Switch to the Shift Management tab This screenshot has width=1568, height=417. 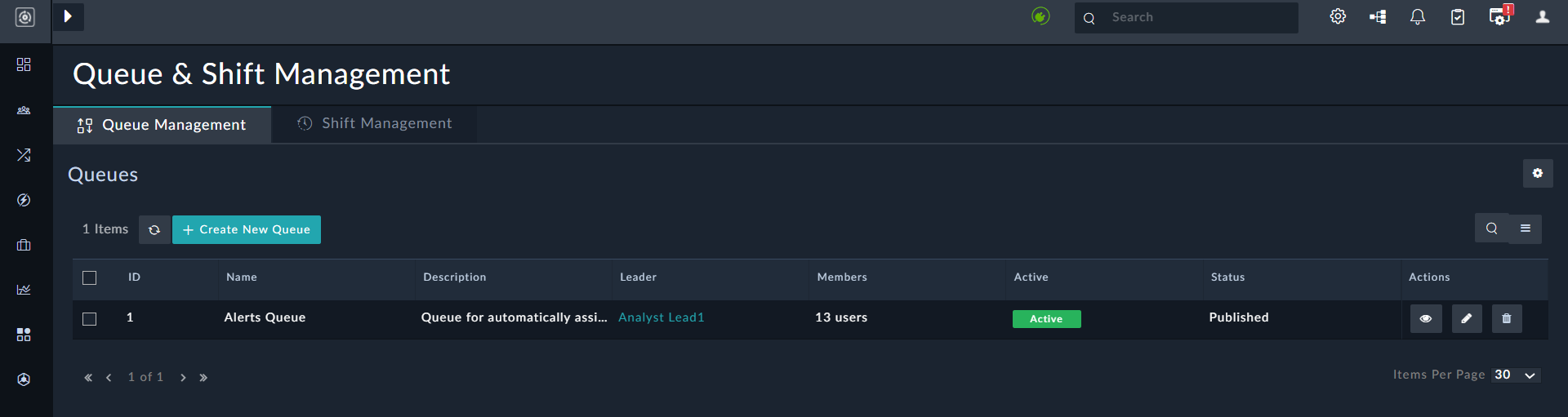tap(375, 124)
